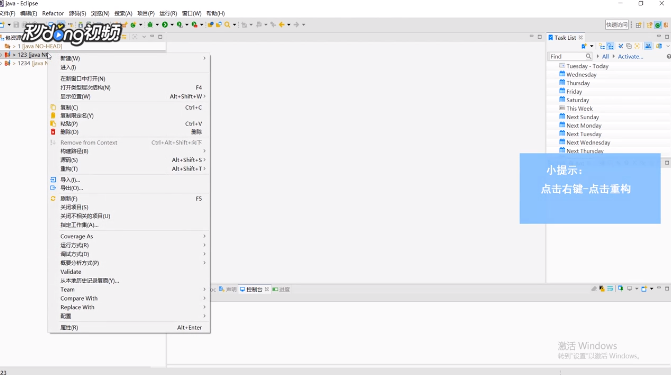The width and height of the screenshot is (671, 375).
Task: Click the New Task icon in Task List
Action: tap(584, 46)
